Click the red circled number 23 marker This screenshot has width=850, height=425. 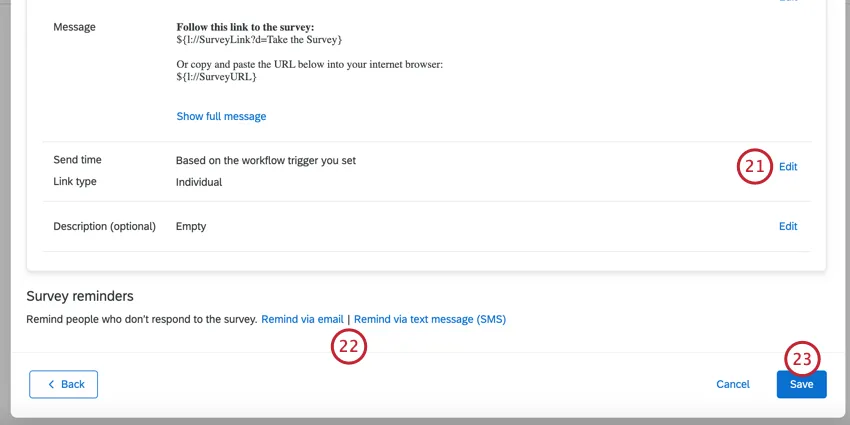point(802,359)
